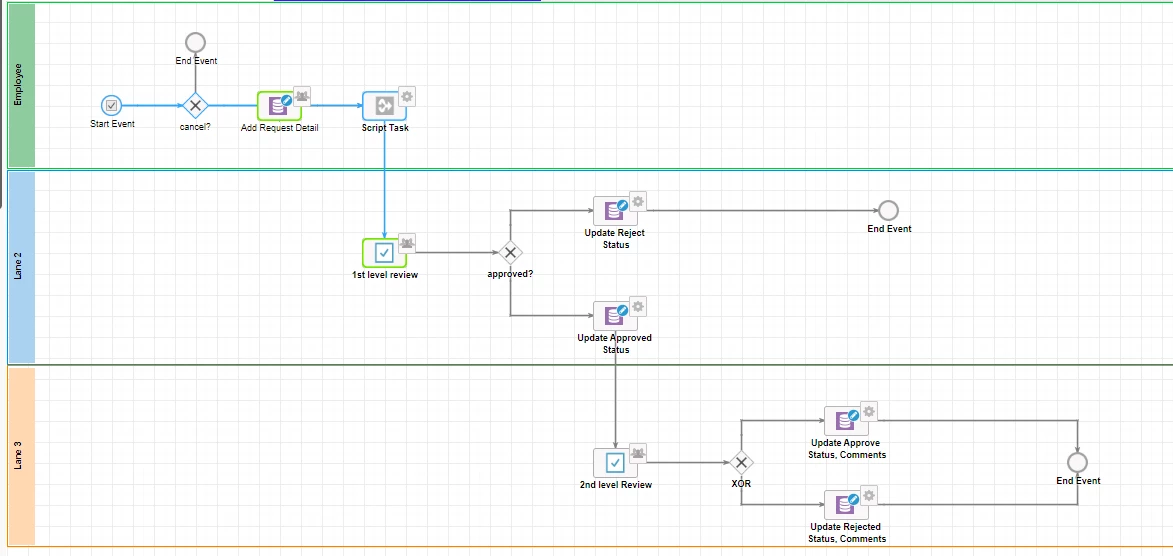Select the End Event in Lane 2
This screenshot has height=556, width=1173.
888,210
